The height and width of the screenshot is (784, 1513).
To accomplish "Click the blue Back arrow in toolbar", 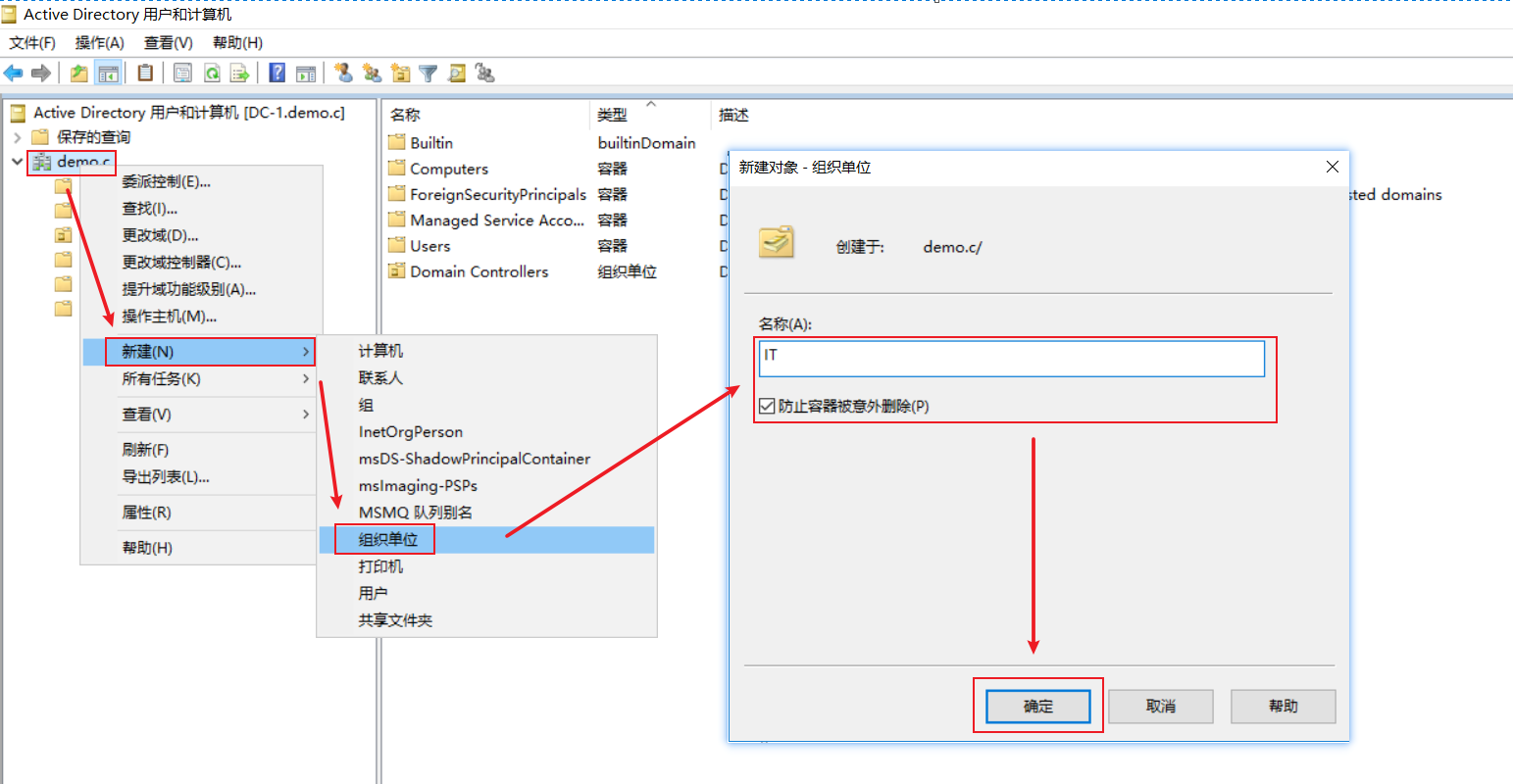I will (14, 73).
